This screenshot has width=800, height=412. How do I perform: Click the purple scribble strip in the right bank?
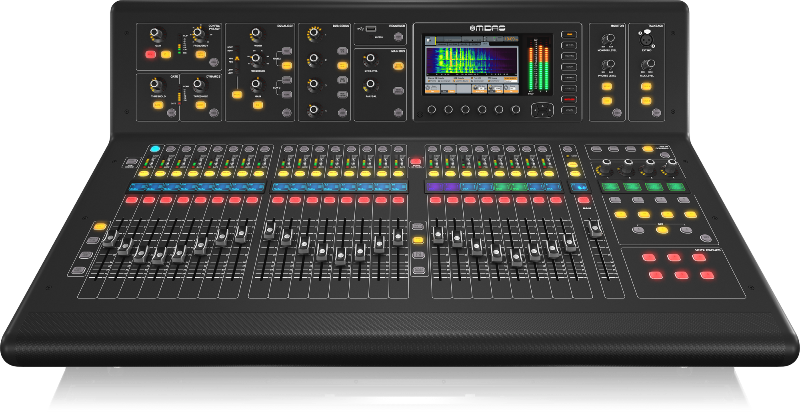[435, 187]
